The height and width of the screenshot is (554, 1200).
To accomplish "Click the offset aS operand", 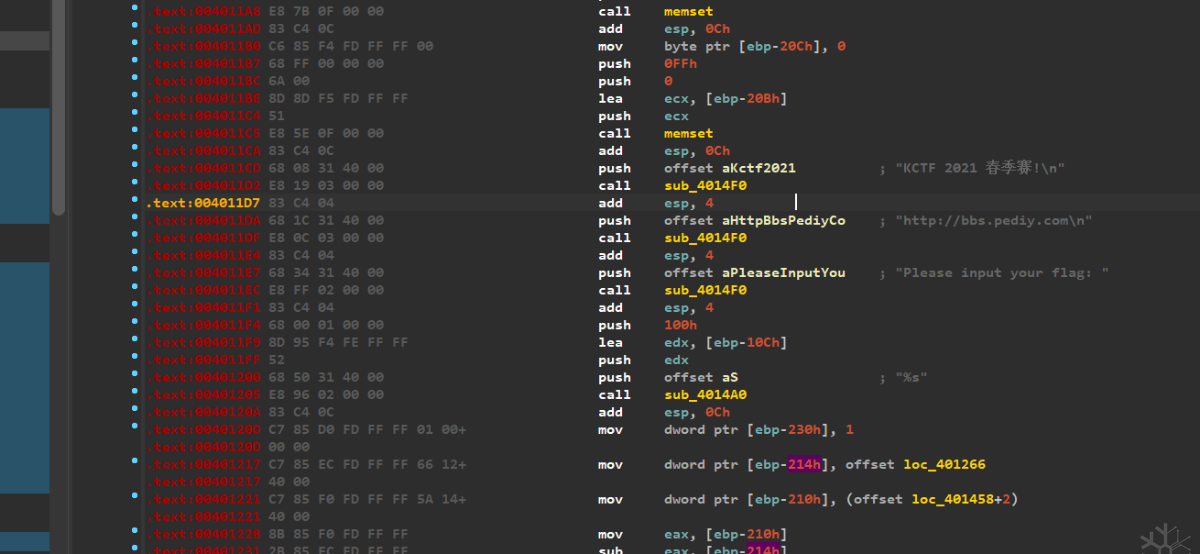I will click(x=701, y=377).
